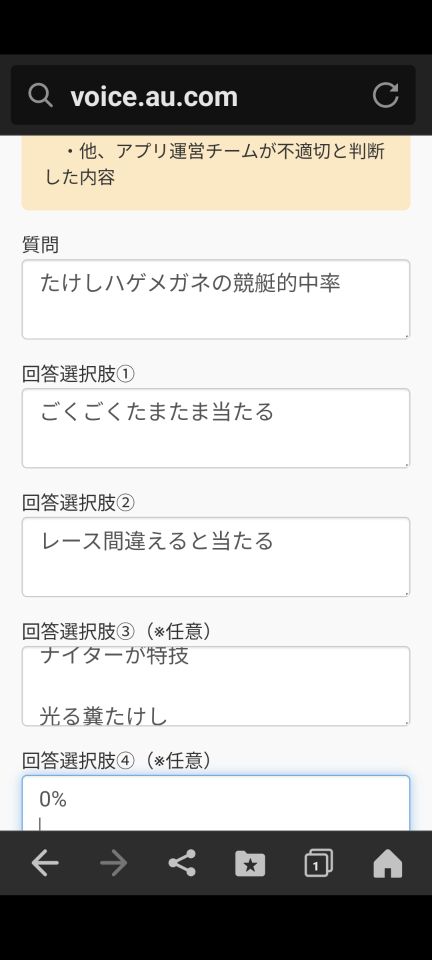Click the 質問 label above the first field
Image resolution: width=432 pixels, height=960 pixels.
(x=40, y=245)
